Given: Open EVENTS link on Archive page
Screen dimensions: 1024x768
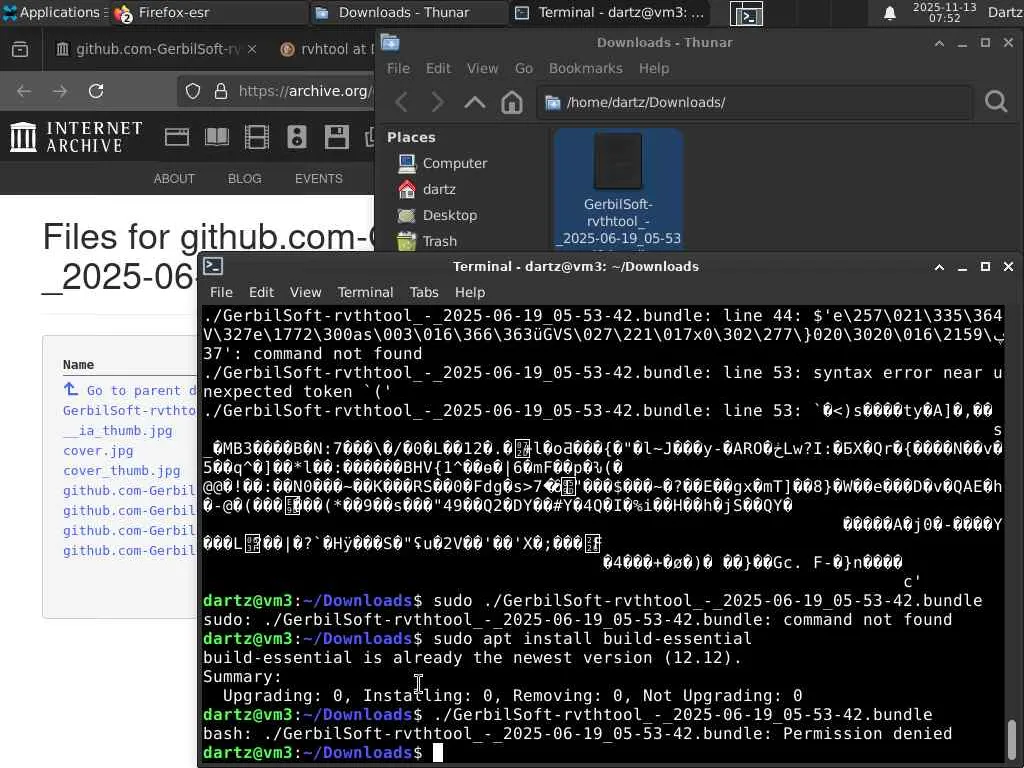Looking at the screenshot, I should [319, 178].
